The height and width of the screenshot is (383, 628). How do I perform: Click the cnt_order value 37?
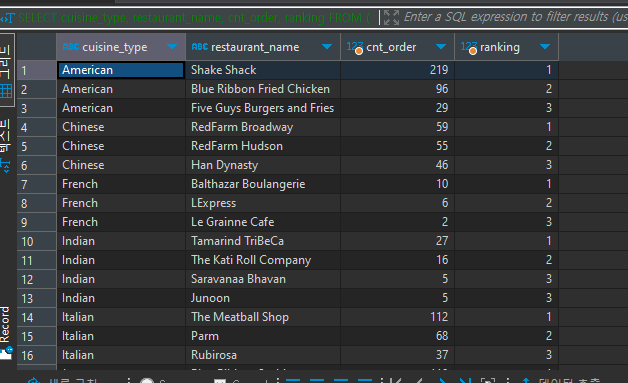point(397,355)
